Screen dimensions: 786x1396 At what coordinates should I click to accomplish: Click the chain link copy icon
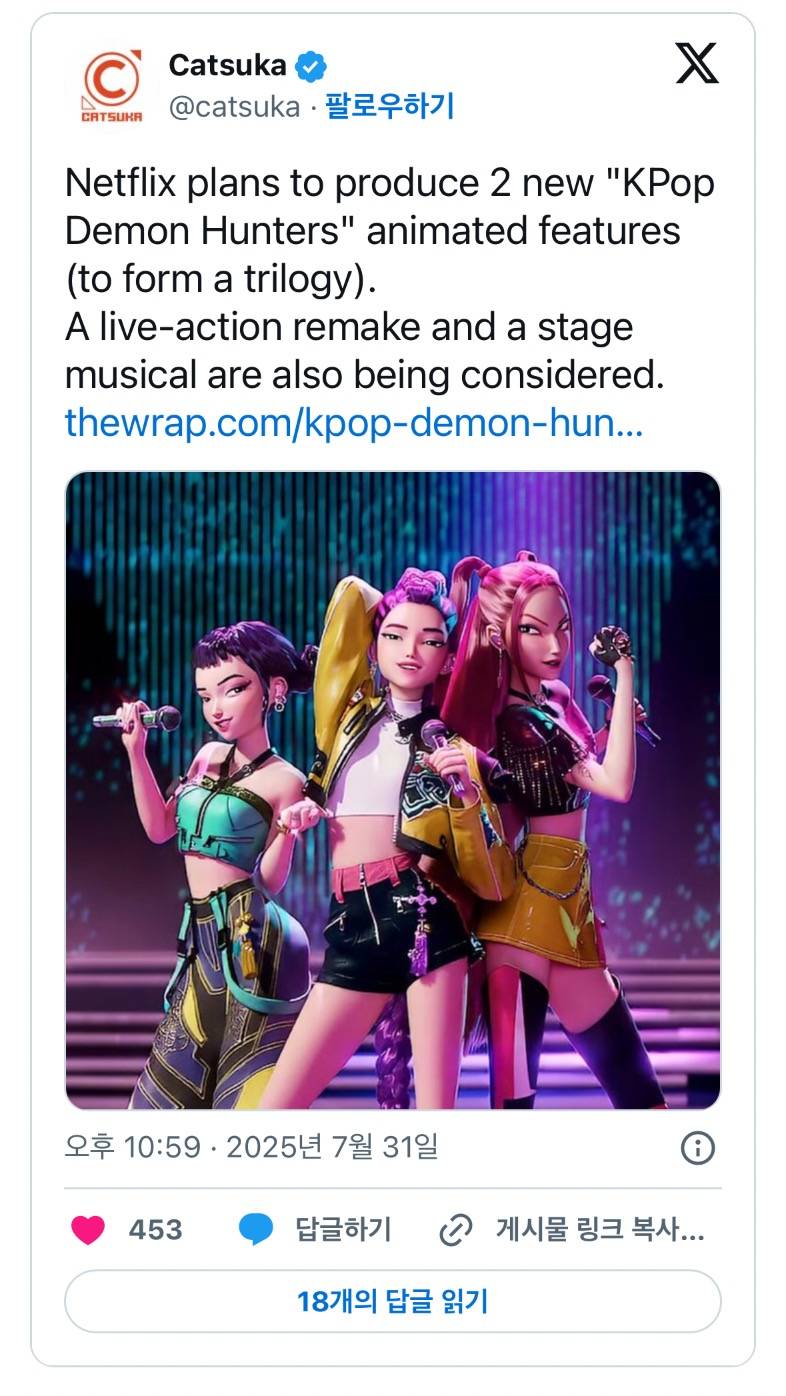pos(456,1229)
